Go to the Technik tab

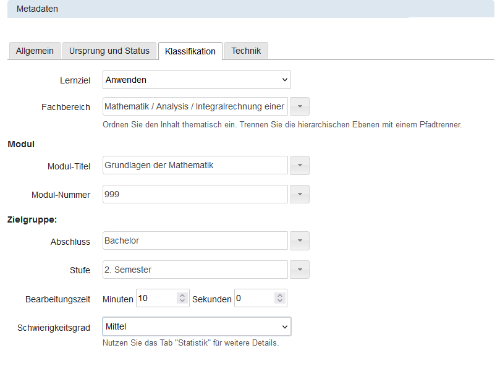tap(246, 51)
